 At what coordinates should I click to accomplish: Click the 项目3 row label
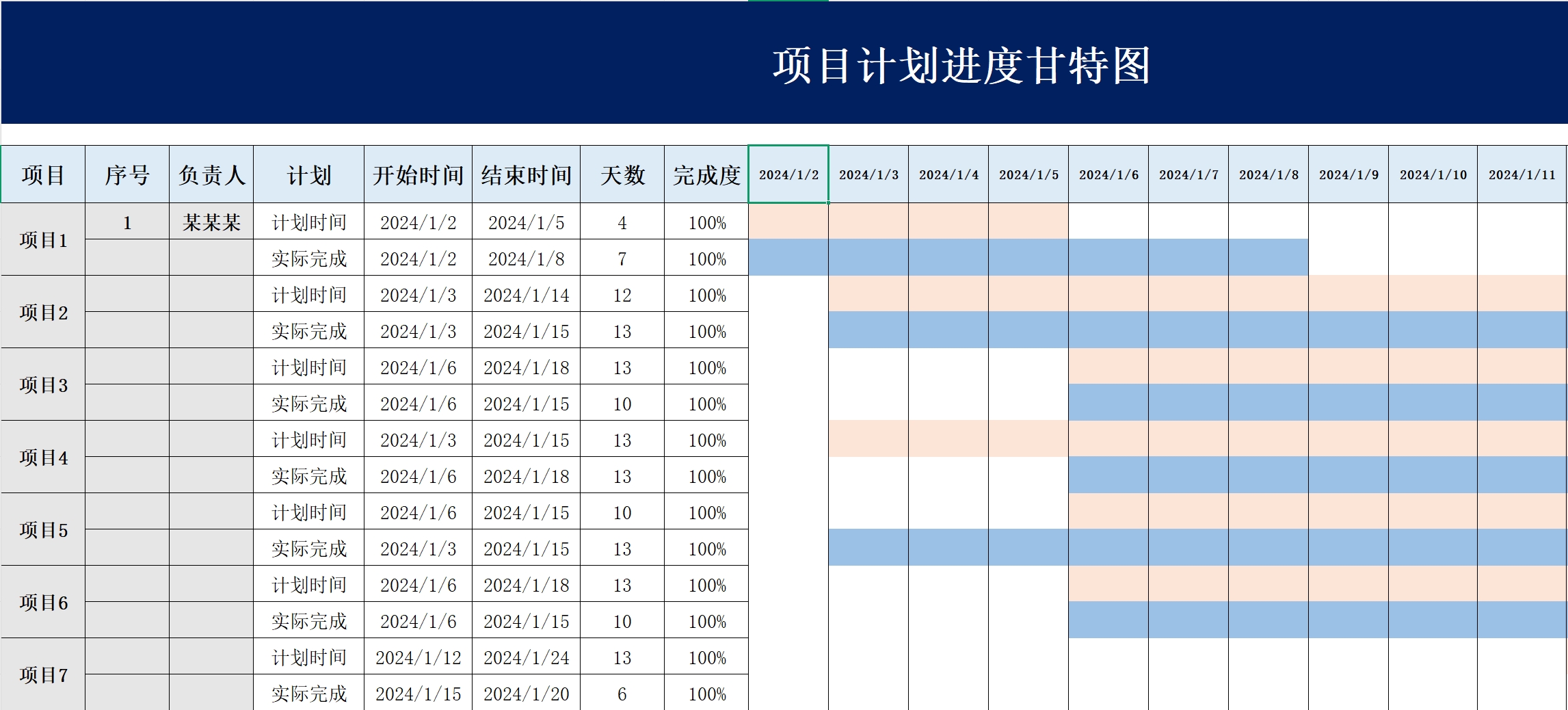43,384
